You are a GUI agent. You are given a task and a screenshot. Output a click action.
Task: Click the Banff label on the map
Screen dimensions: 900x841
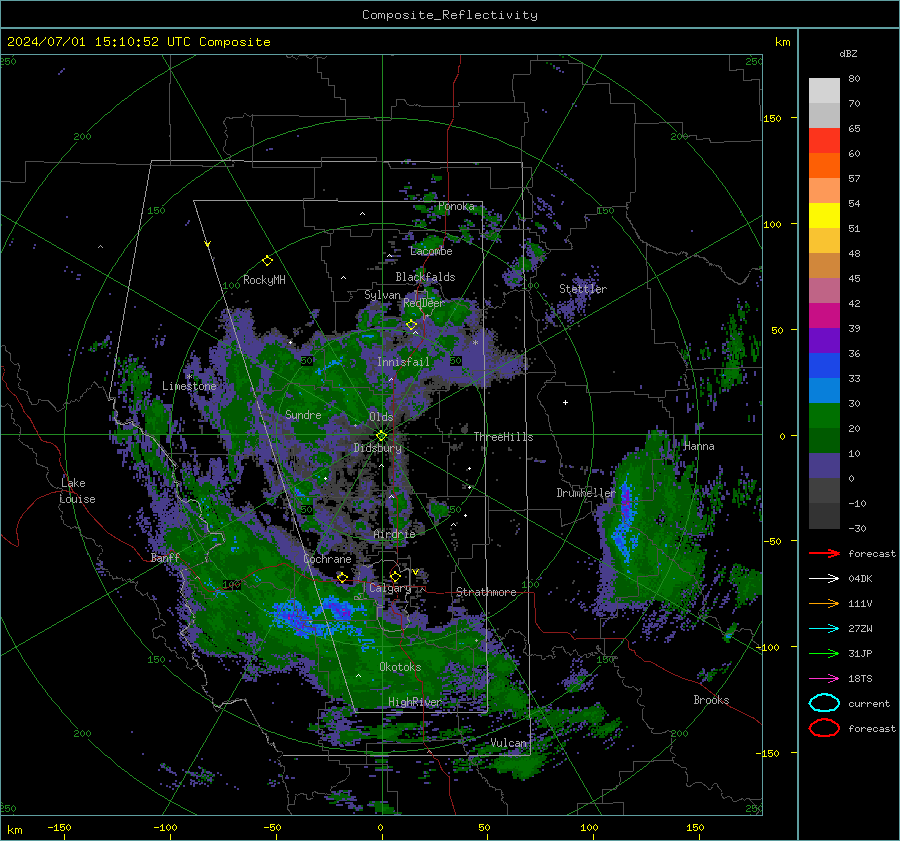pyautogui.click(x=165, y=558)
